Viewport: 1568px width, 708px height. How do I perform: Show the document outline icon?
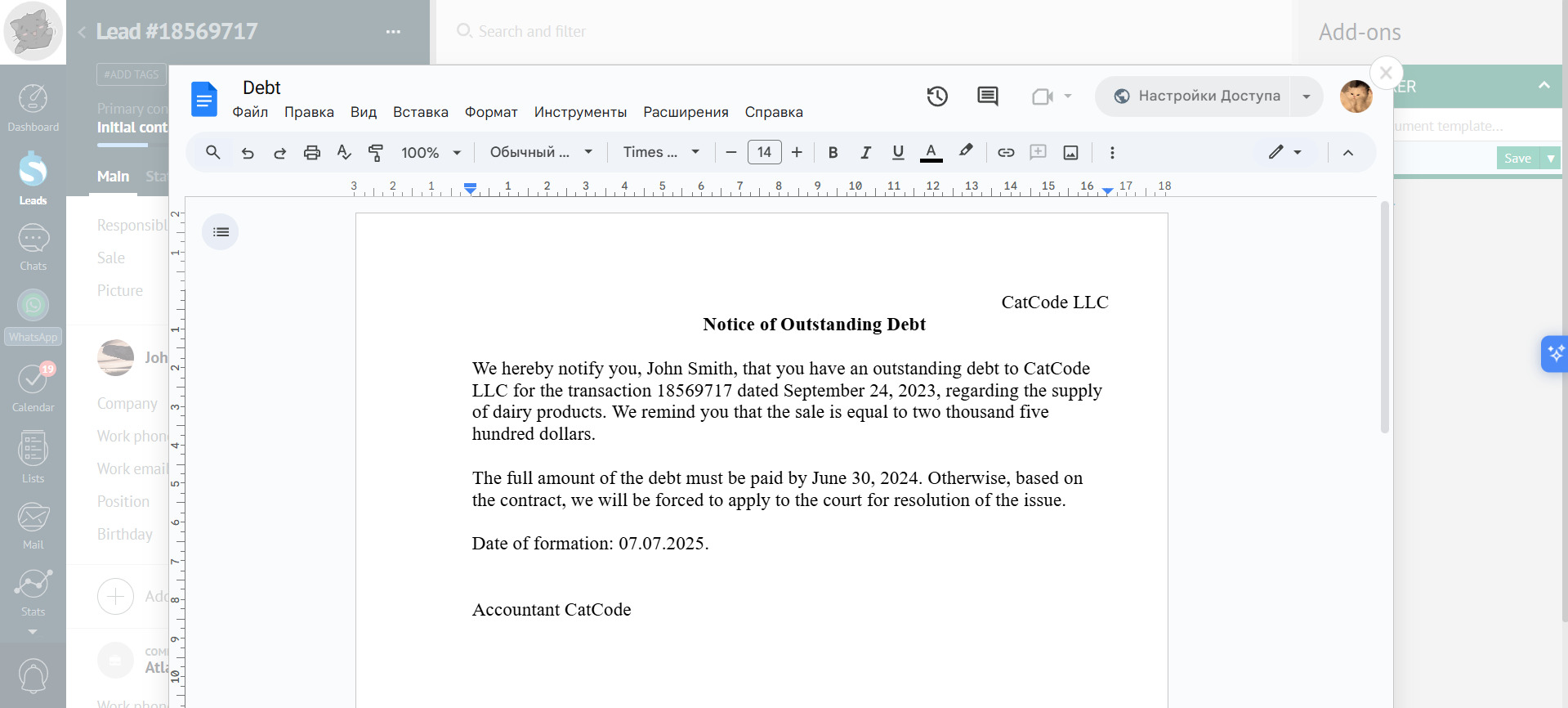(221, 232)
